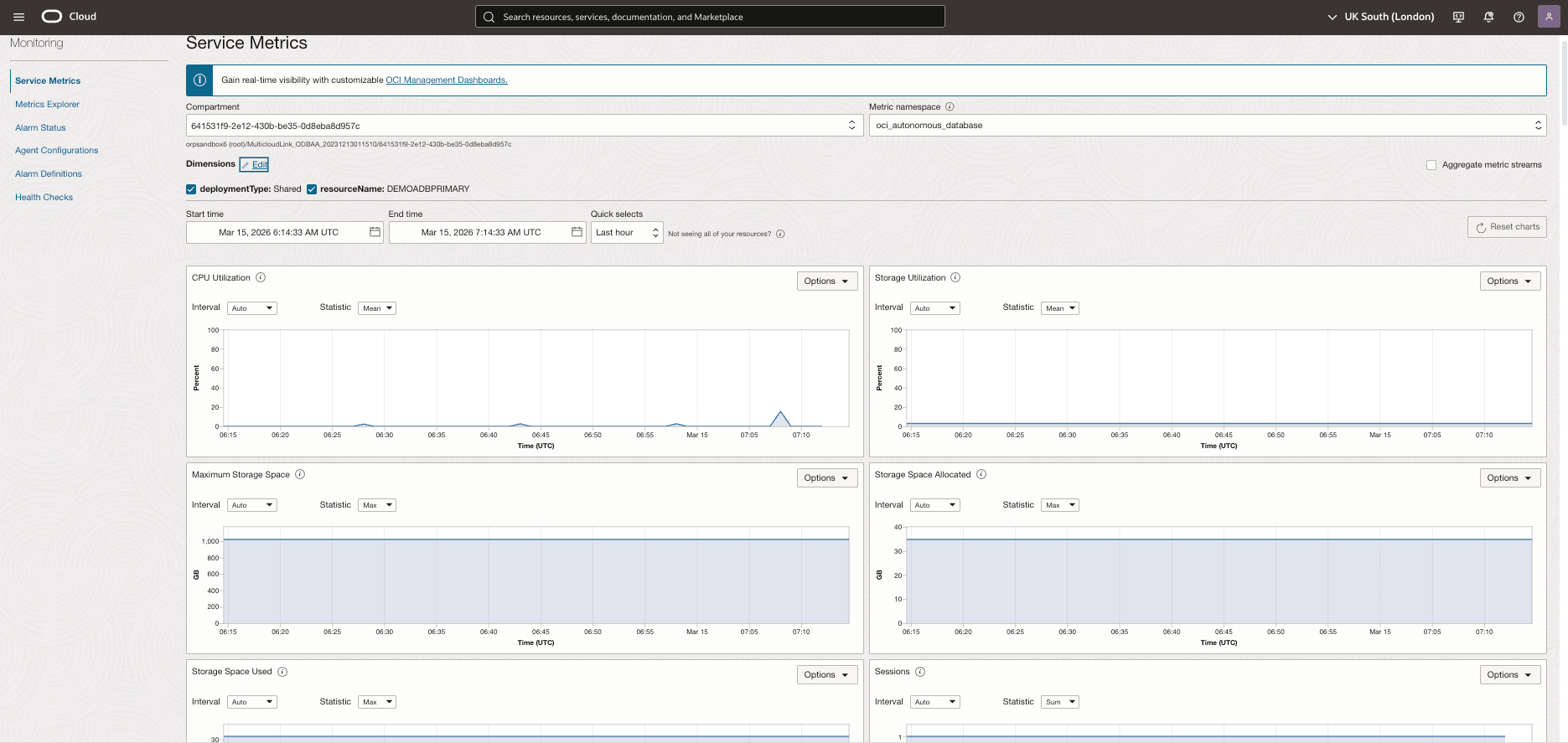Open Maximum Storage Space Options menu
The height and width of the screenshot is (743, 1568).
coord(826,478)
